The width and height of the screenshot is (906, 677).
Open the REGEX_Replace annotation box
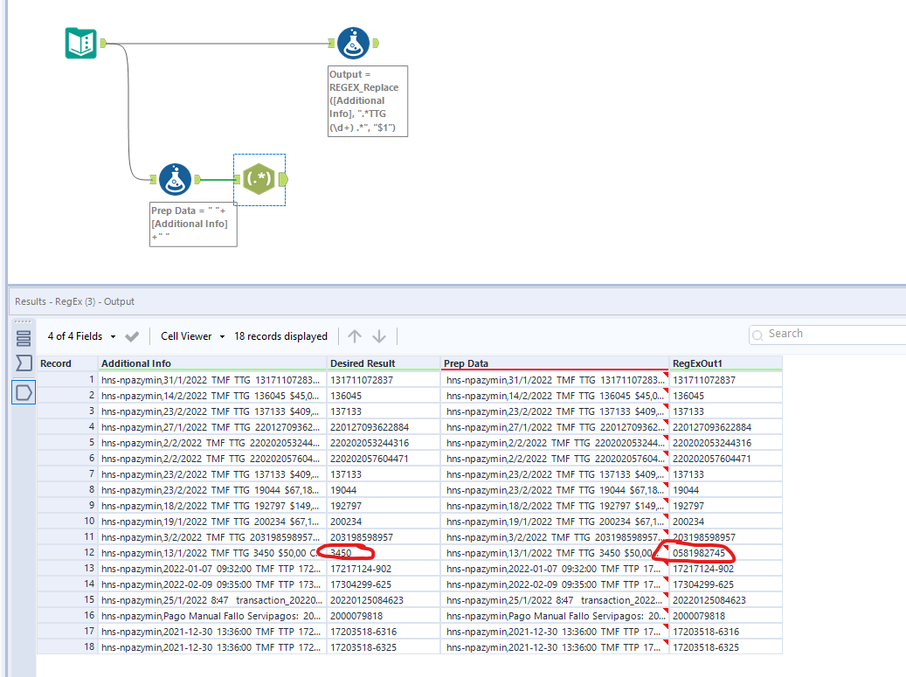[367, 101]
